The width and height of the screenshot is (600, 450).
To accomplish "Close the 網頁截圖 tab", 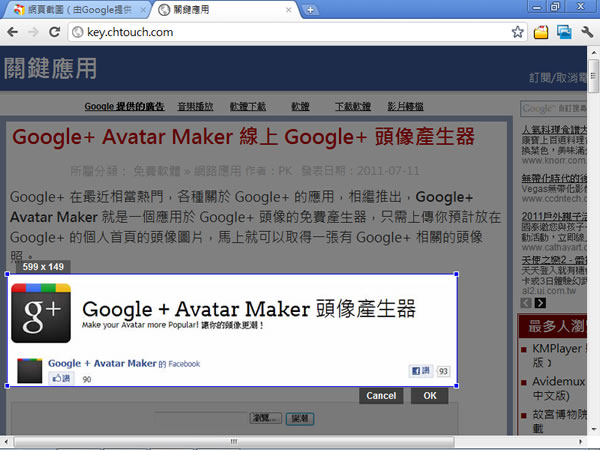I will point(143,10).
